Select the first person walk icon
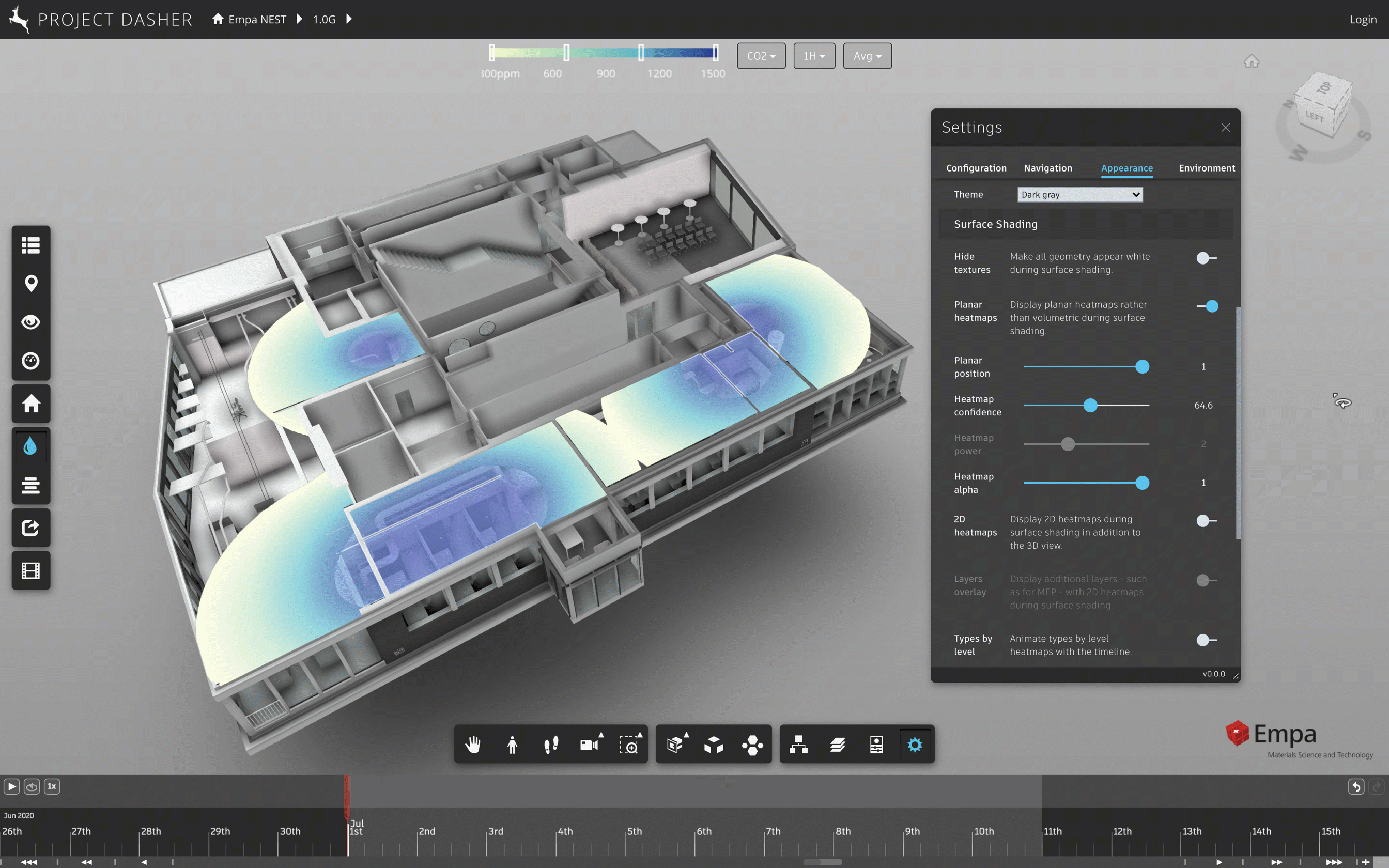 [x=512, y=745]
